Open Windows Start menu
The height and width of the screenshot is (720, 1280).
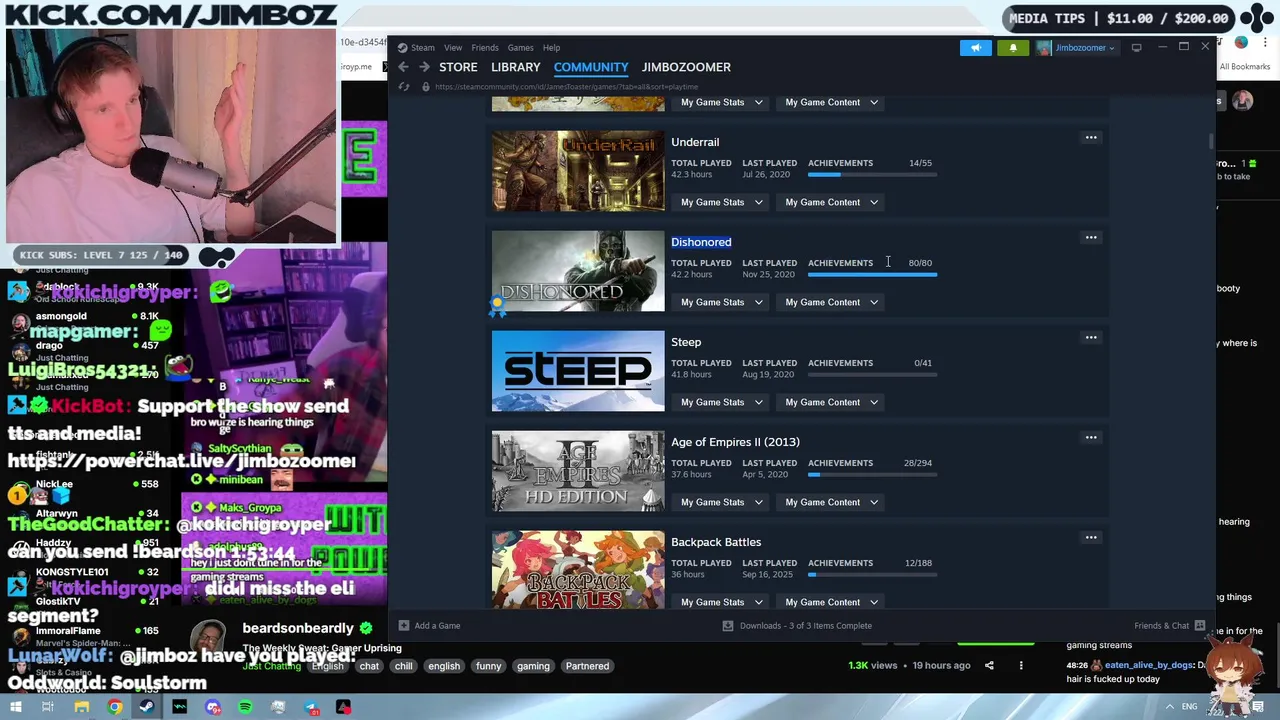point(16,707)
